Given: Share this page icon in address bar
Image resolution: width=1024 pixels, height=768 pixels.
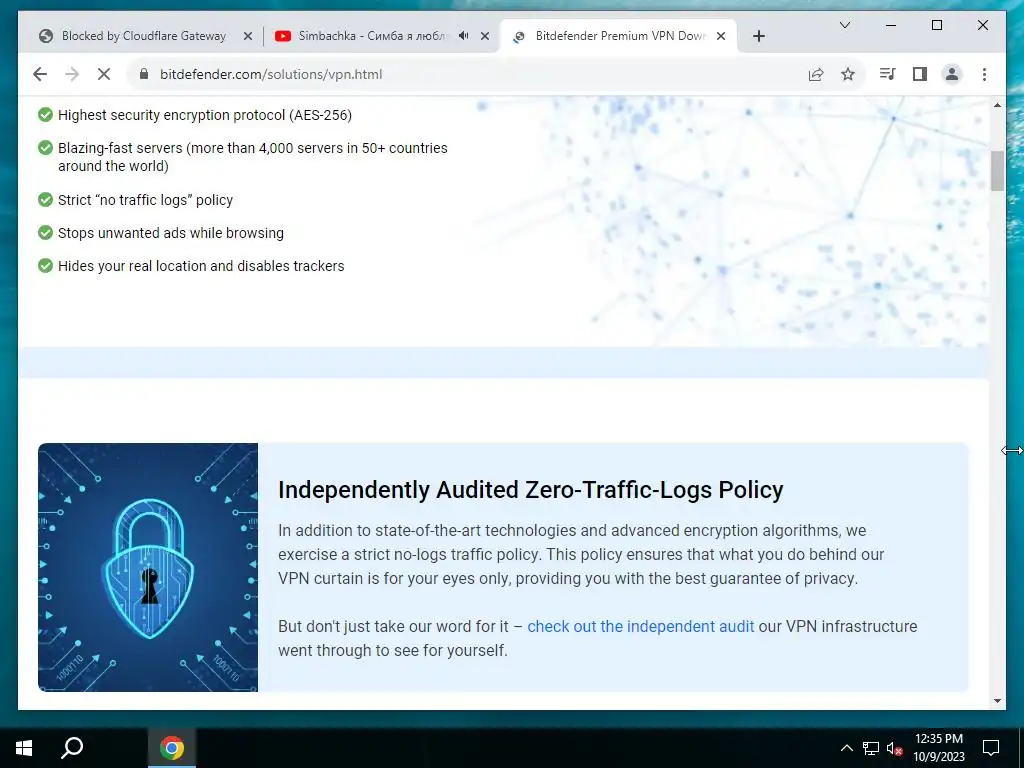Looking at the screenshot, I should pos(816,74).
